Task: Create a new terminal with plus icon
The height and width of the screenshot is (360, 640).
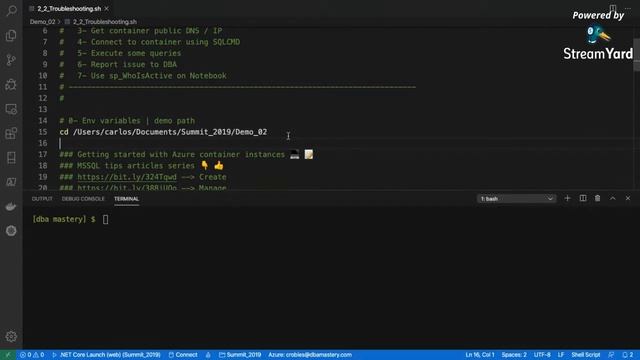Action: coord(567,198)
